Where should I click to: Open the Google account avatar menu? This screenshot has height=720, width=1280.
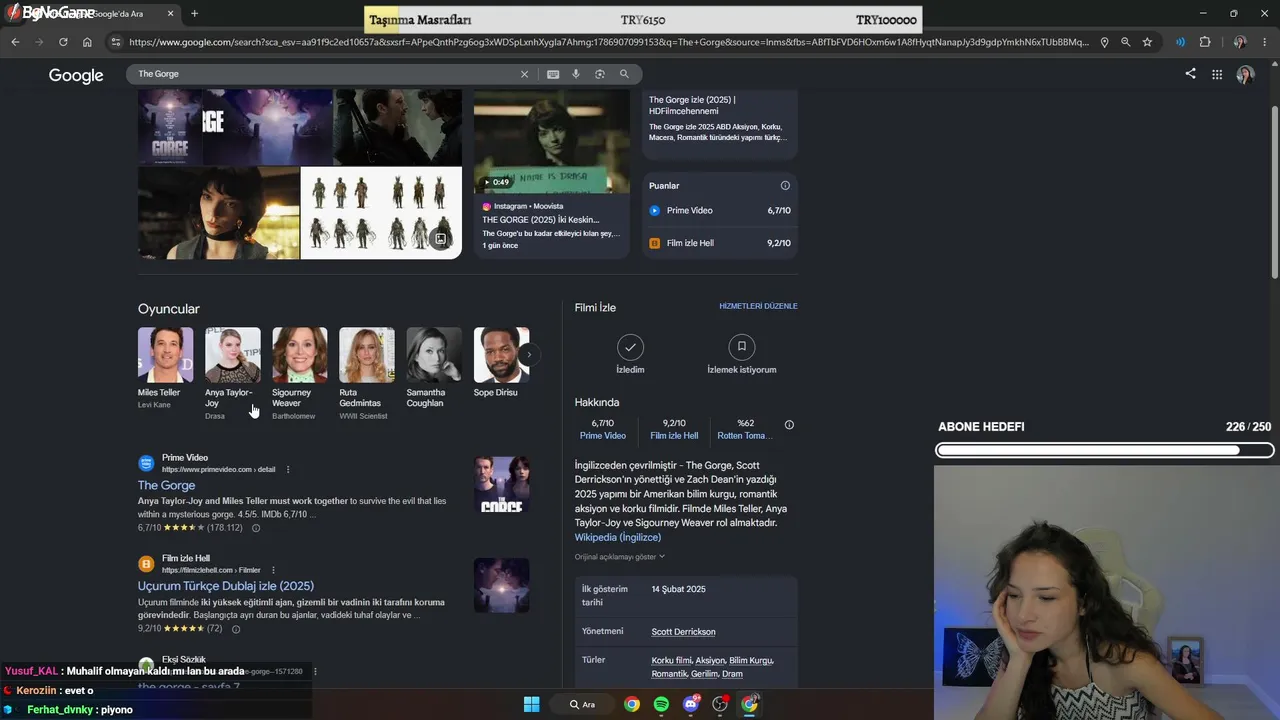pos(1245,74)
